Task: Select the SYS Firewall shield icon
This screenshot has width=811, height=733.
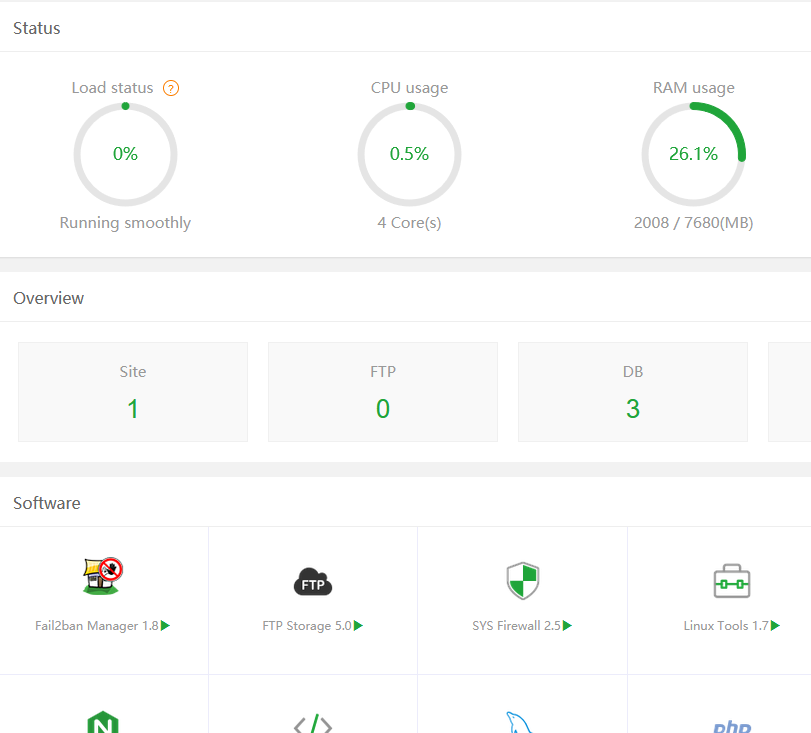Action: (x=522, y=580)
